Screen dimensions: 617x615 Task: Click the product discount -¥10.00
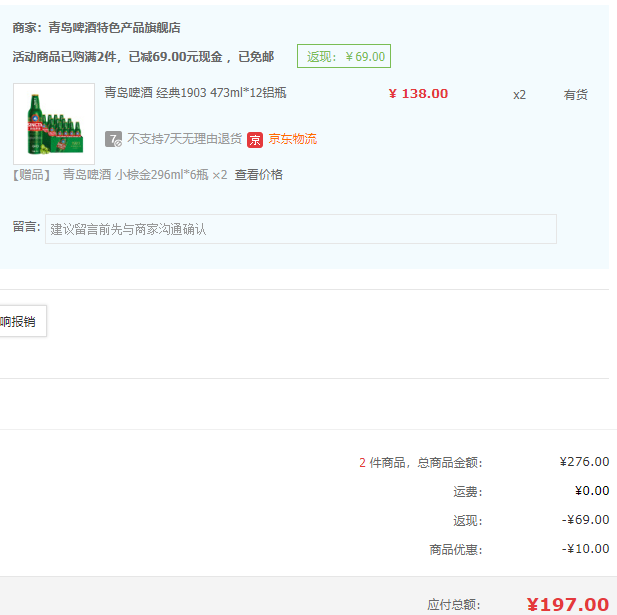(586, 549)
